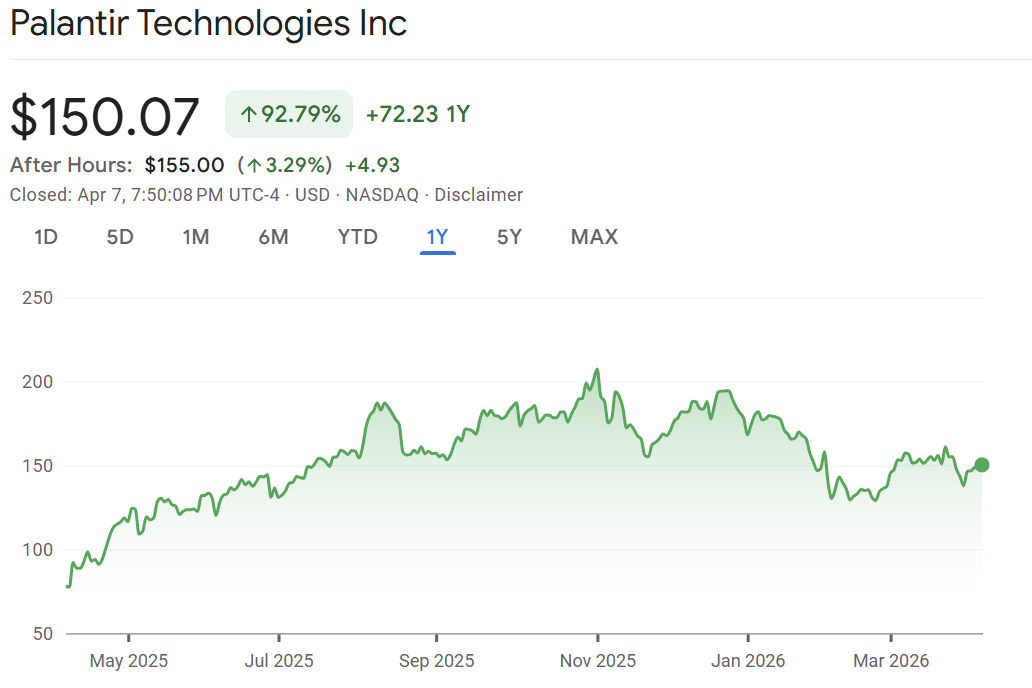This screenshot has width=1032, height=688.
Task: Switch chart to 6M range
Action: [273, 237]
